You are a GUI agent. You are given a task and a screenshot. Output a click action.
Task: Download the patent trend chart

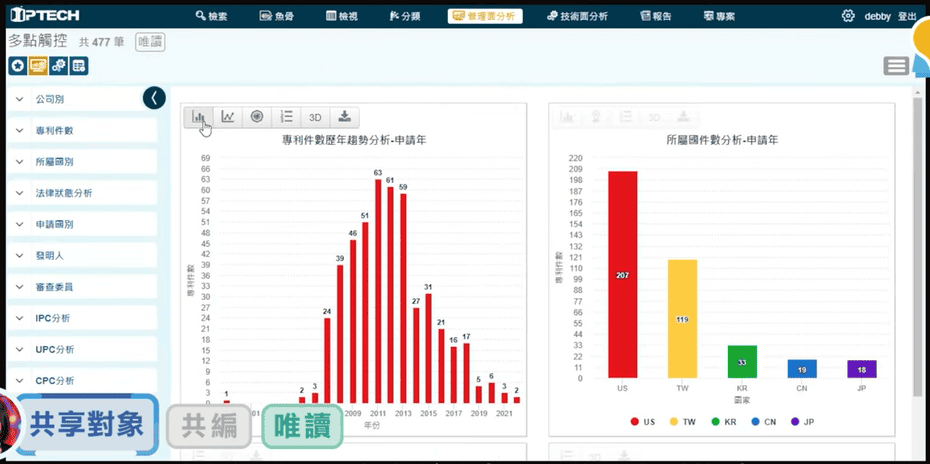click(344, 117)
